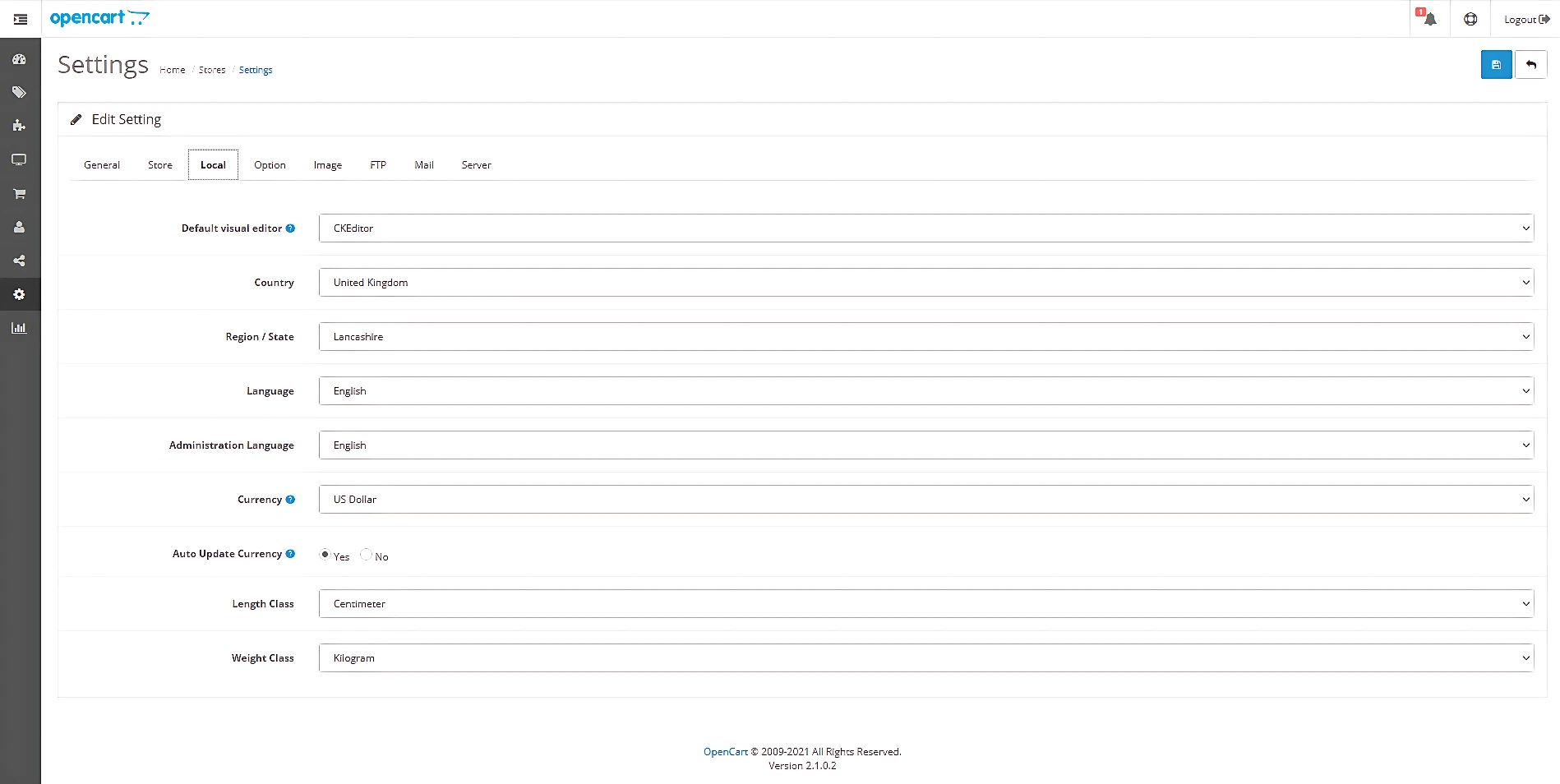Open the Marketing share sidebar icon

19,261
